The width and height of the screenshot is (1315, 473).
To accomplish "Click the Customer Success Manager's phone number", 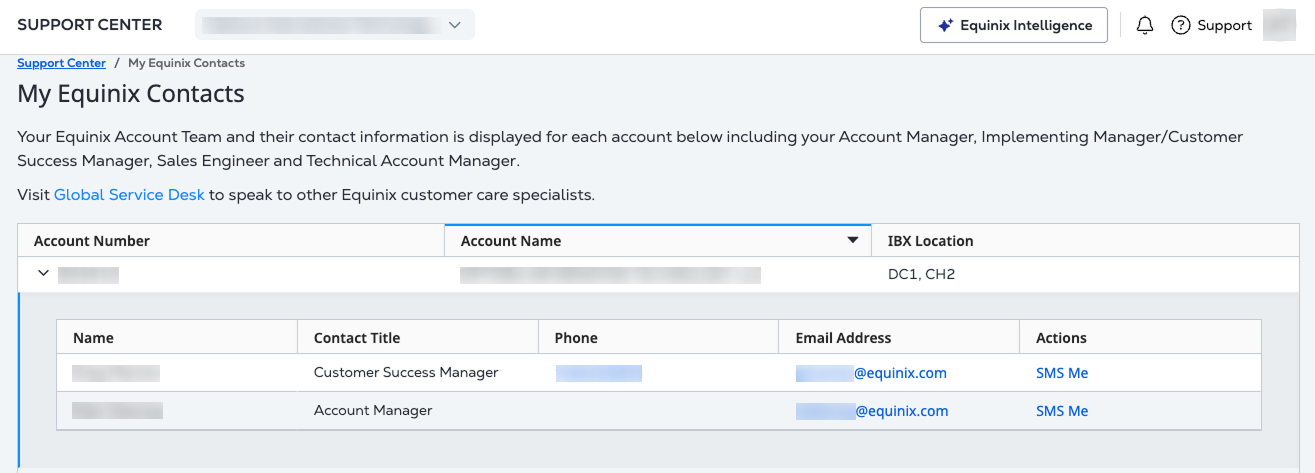I will [598, 373].
